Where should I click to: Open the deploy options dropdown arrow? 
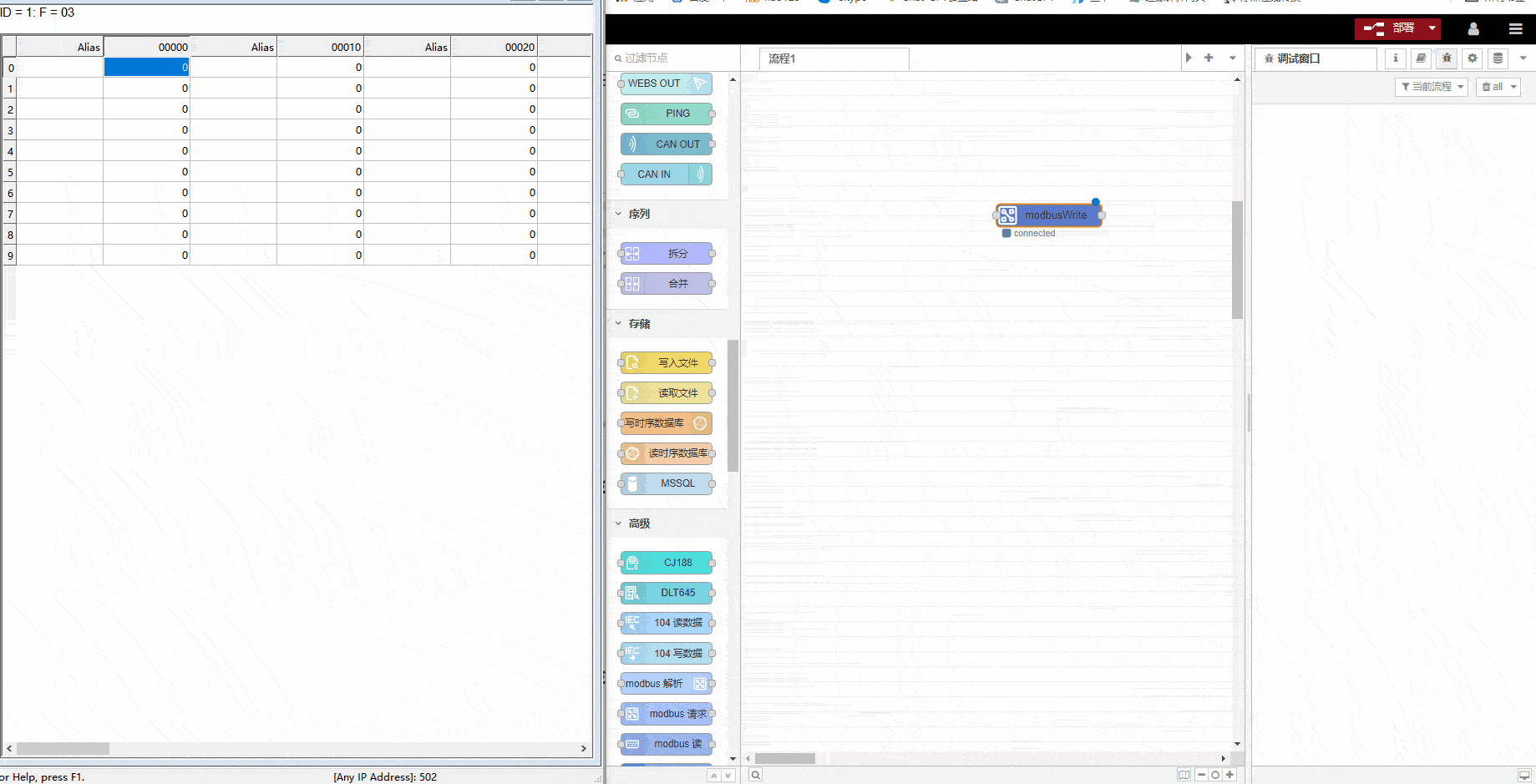(1432, 28)
